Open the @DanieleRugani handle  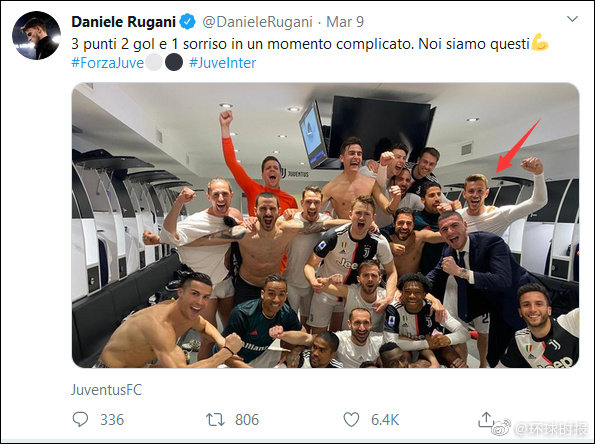click(258, 22)
